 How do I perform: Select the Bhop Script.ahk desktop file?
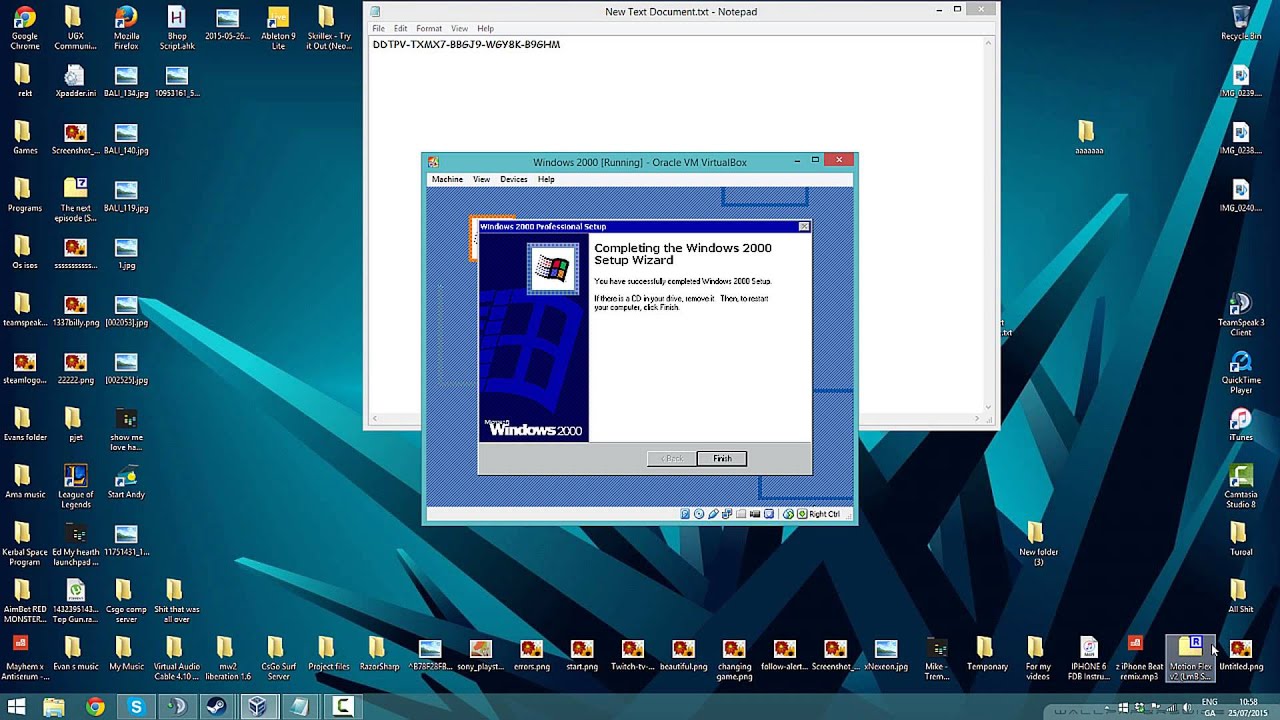tap(176, 28)
